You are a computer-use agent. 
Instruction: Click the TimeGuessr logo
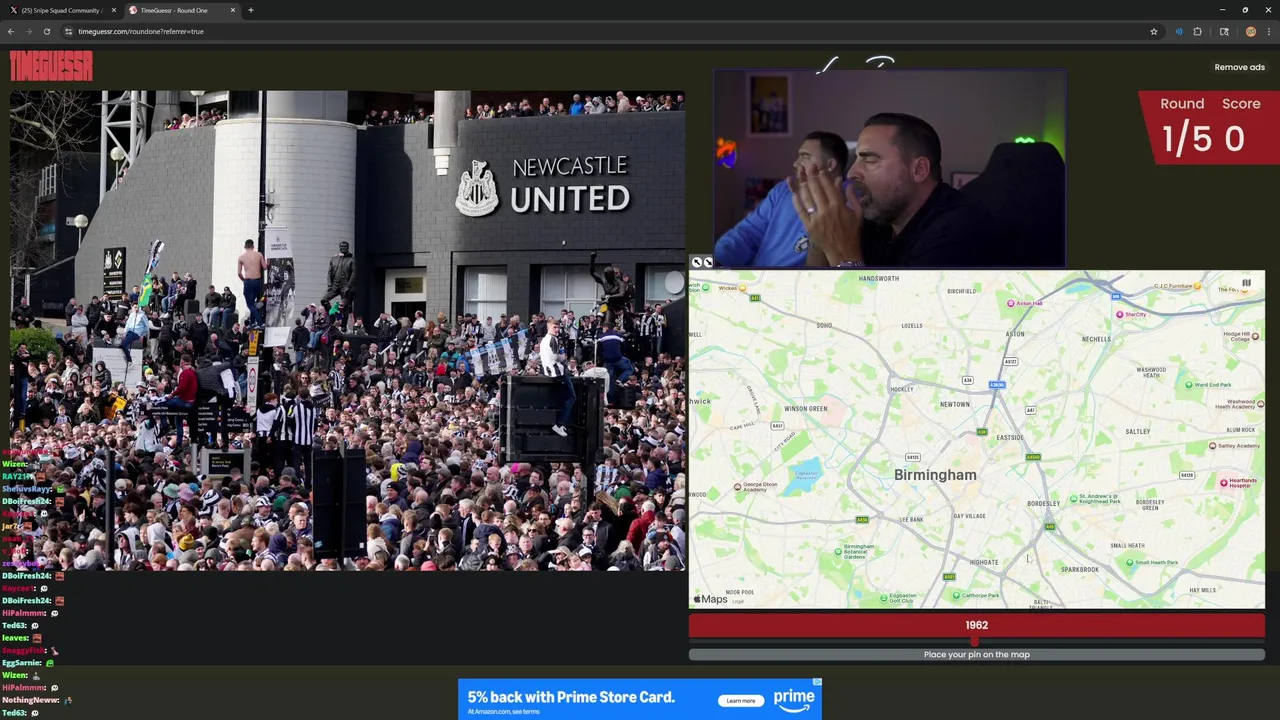pyautogui.click(x=51, y=66)
